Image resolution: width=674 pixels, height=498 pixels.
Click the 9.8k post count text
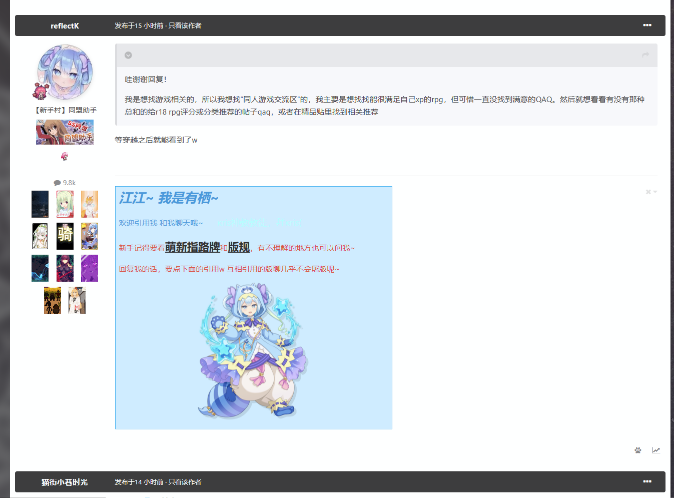click(x=69, y=183)
